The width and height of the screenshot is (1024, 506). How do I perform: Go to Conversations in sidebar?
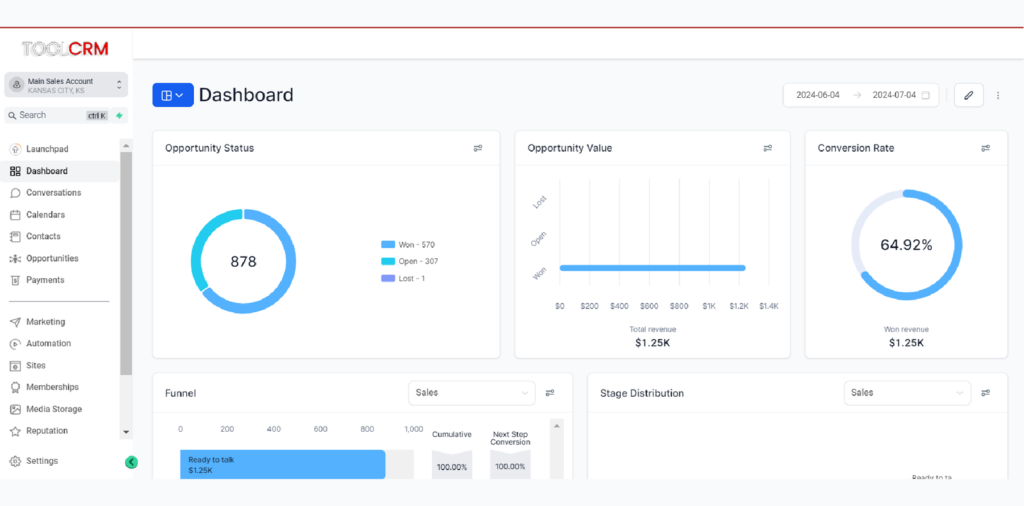(53, 193)
